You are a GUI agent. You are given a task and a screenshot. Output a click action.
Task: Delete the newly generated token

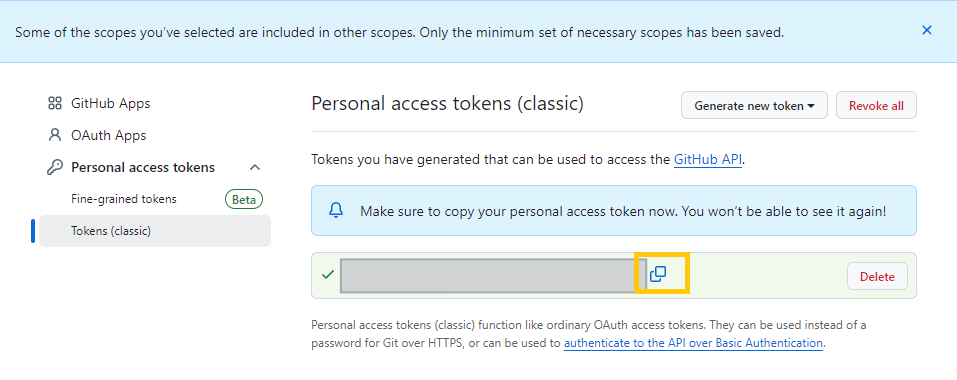click(877, 276)
